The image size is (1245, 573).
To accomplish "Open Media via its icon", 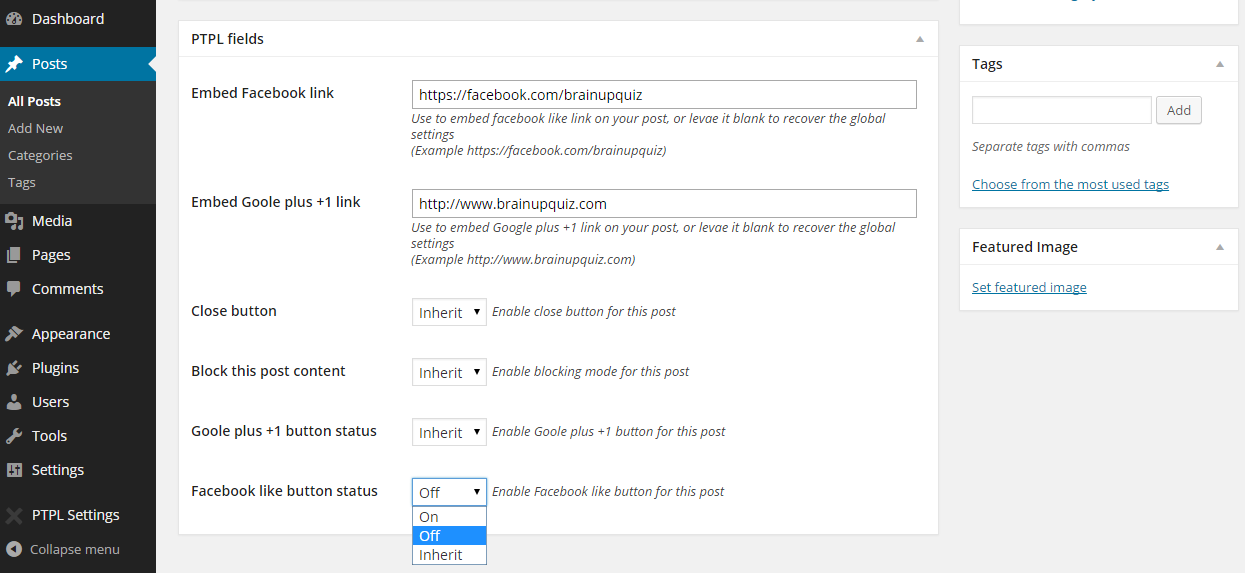I will click(14, 221).
